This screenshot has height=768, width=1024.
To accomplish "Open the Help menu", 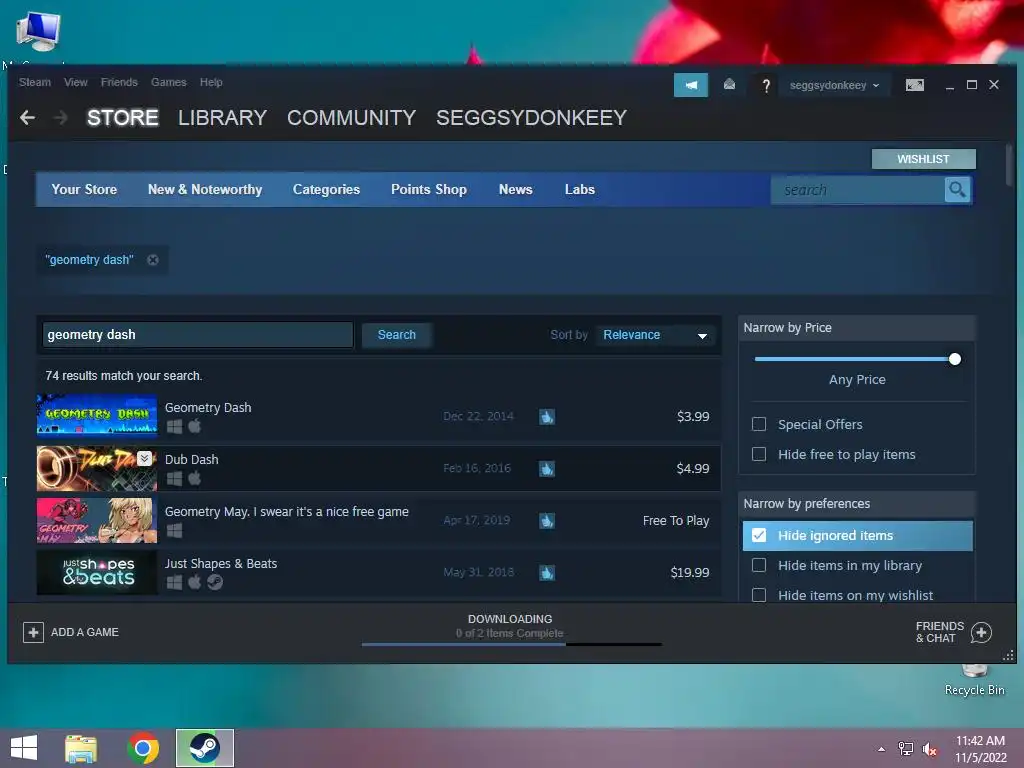I will click(x=211, y=82).
